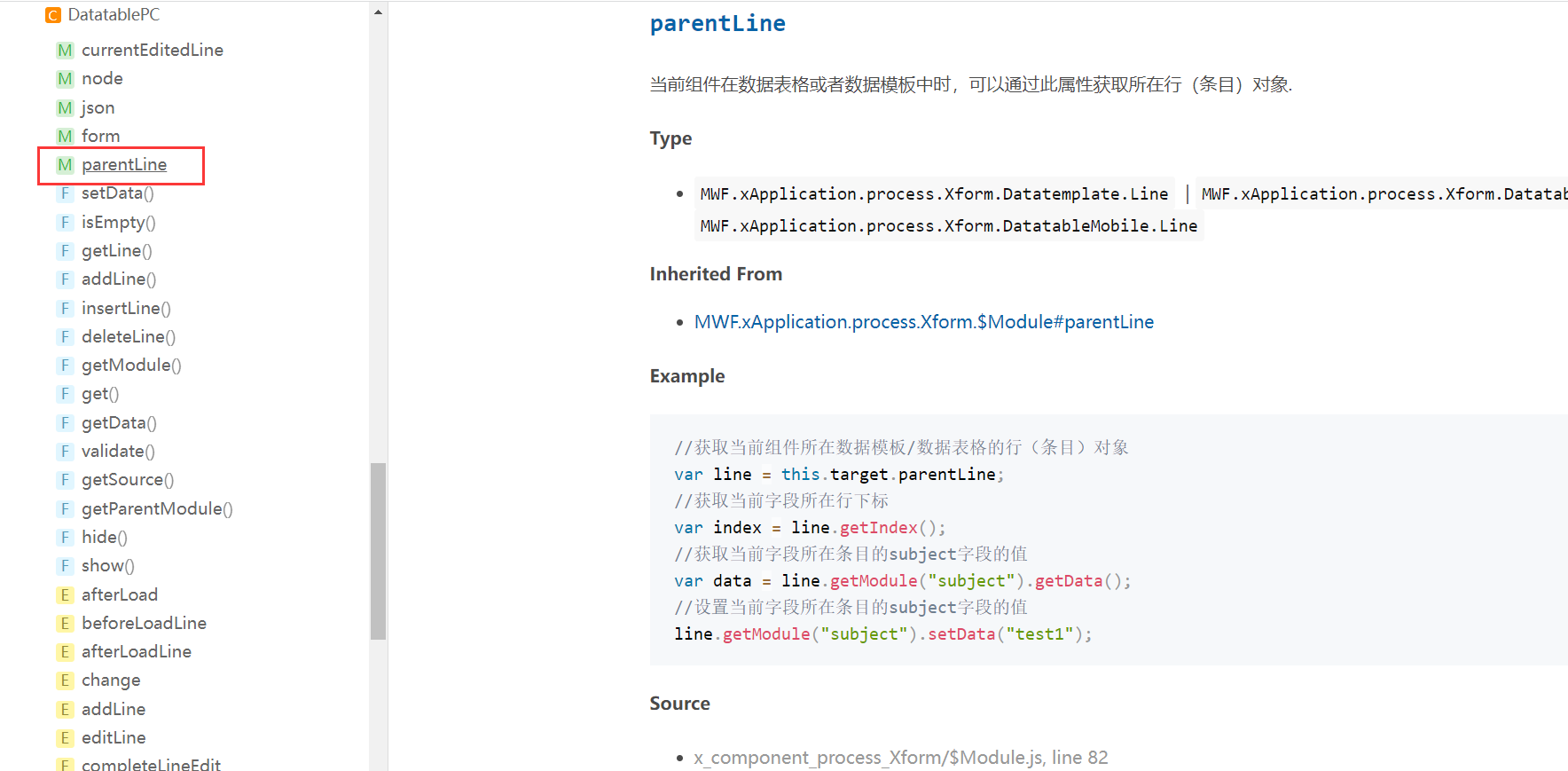Open the beforeLoadLine event entry

144,624
